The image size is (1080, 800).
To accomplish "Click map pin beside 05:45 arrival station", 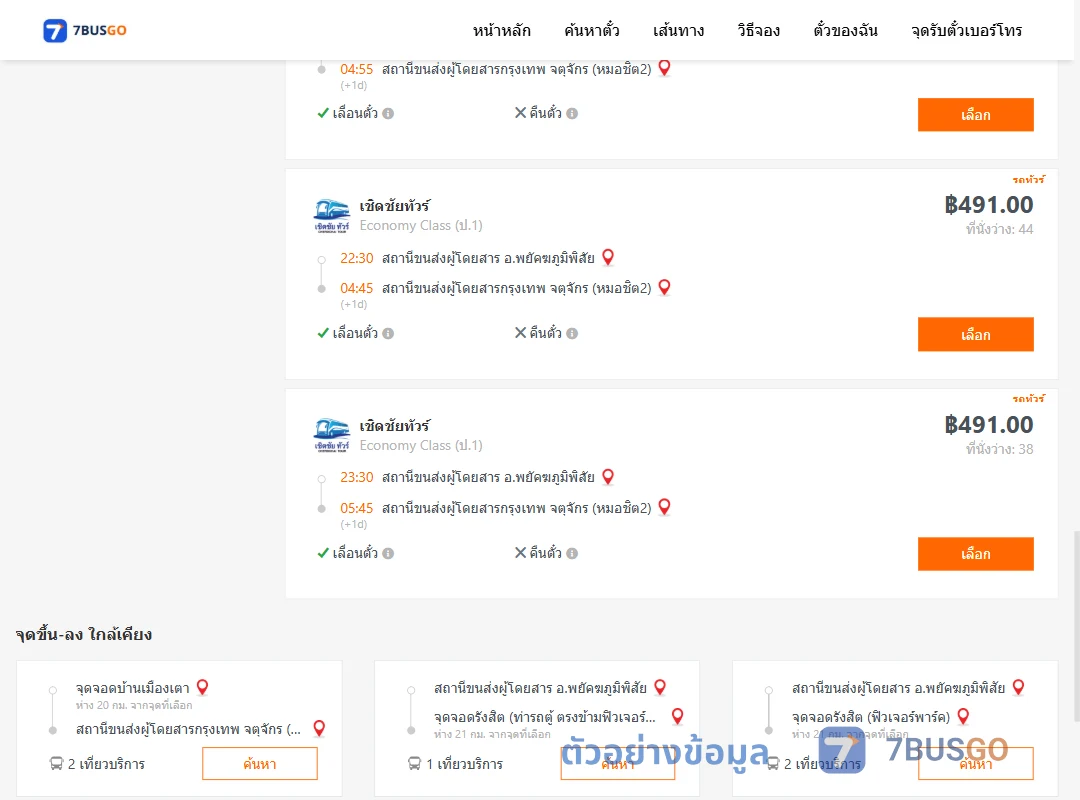I will pyautogui.click(x=665, y=506).
